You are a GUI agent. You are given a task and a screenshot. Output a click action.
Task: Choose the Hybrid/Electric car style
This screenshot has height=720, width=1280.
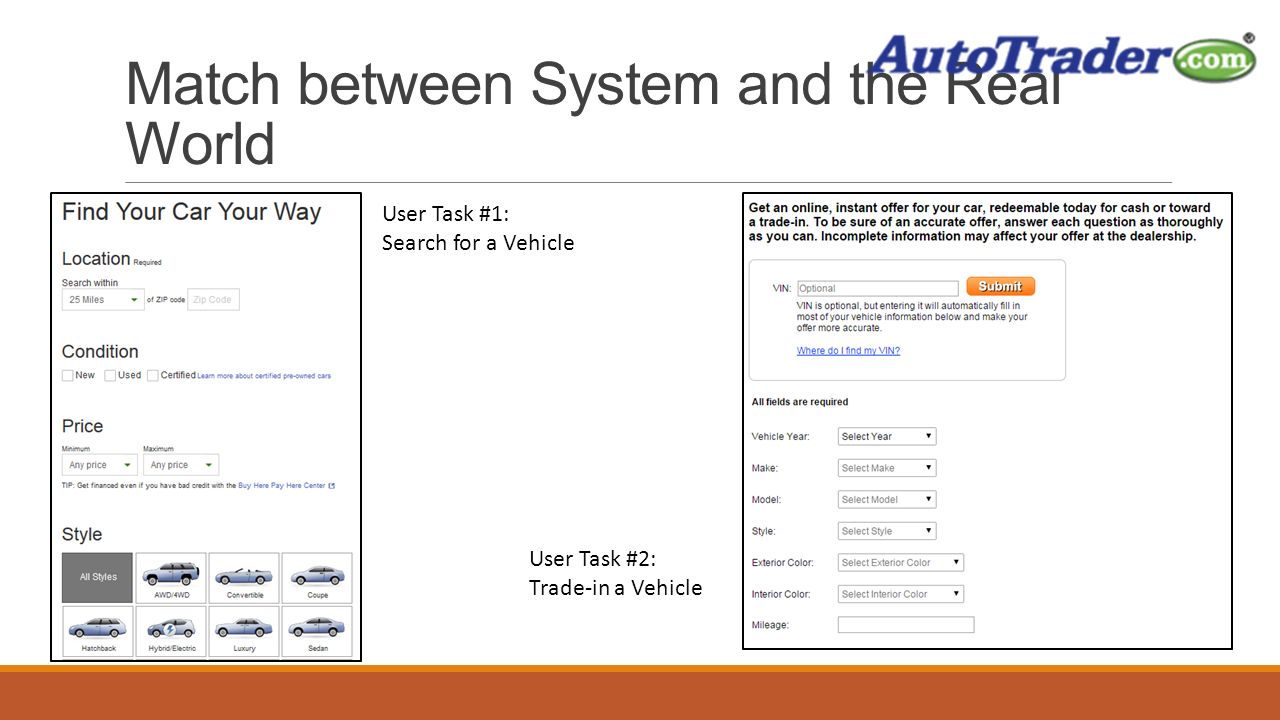(171, 631)
